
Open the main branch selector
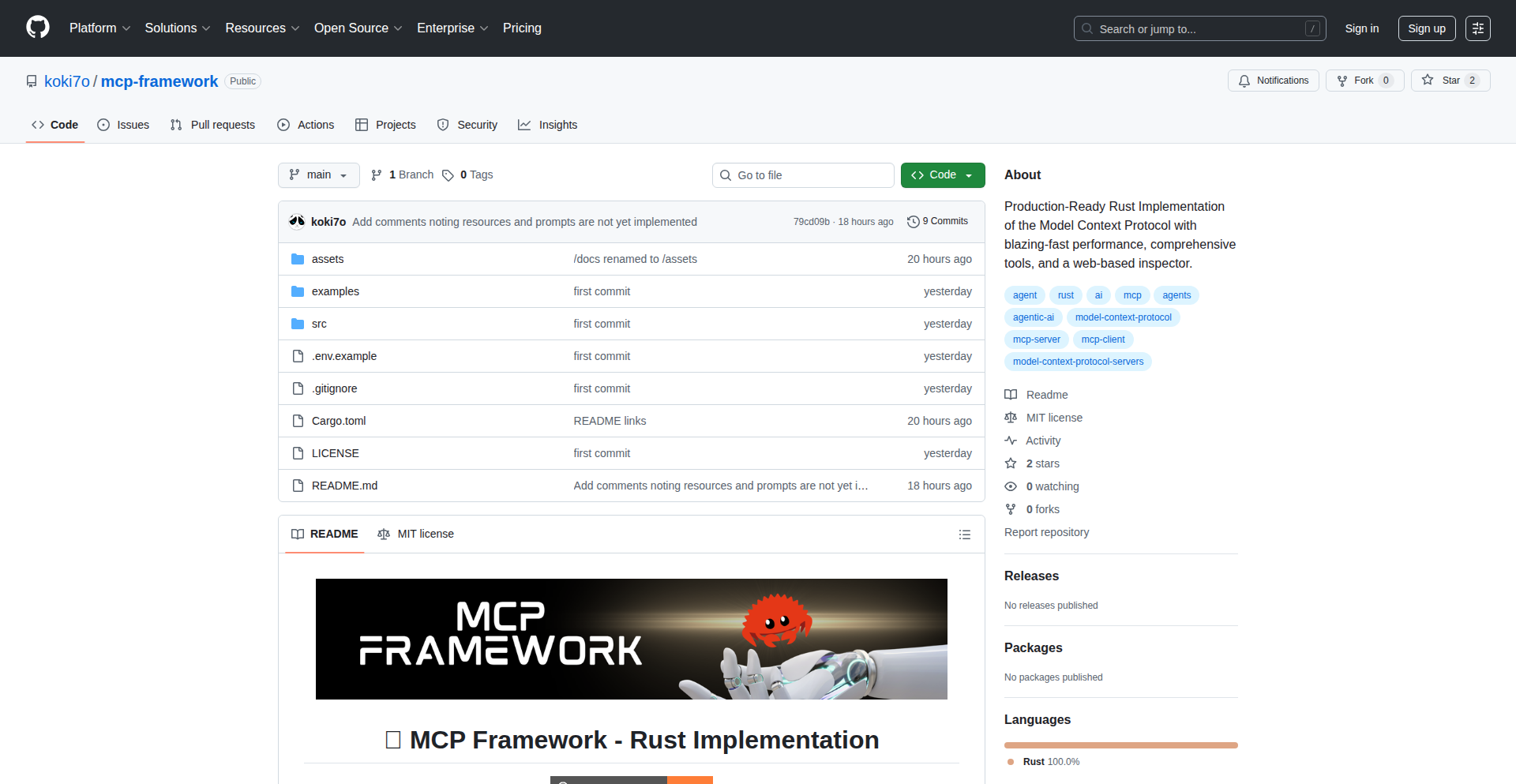click(x=318, y=174)
